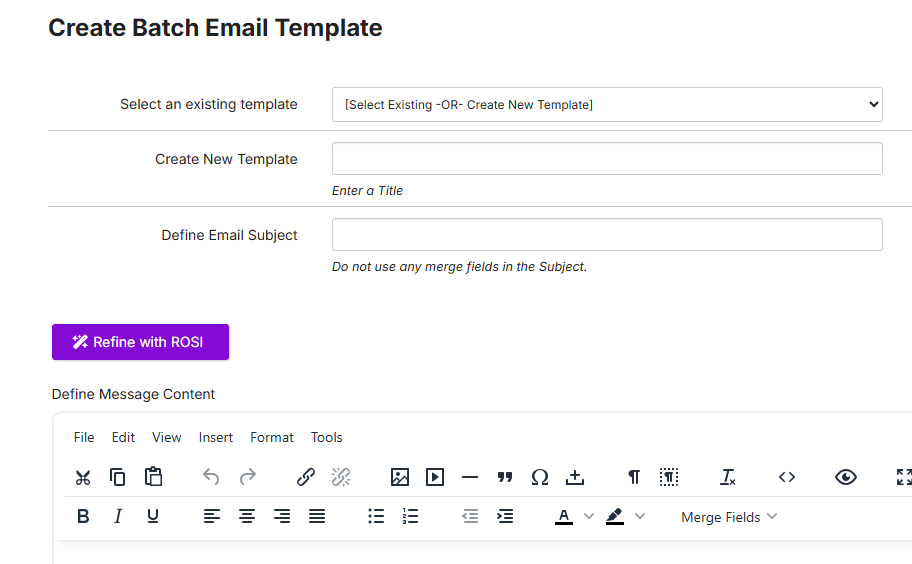Screen dimensions: 912x564
Task: Decrease indent of paragraph
Action: click(470, 516)
